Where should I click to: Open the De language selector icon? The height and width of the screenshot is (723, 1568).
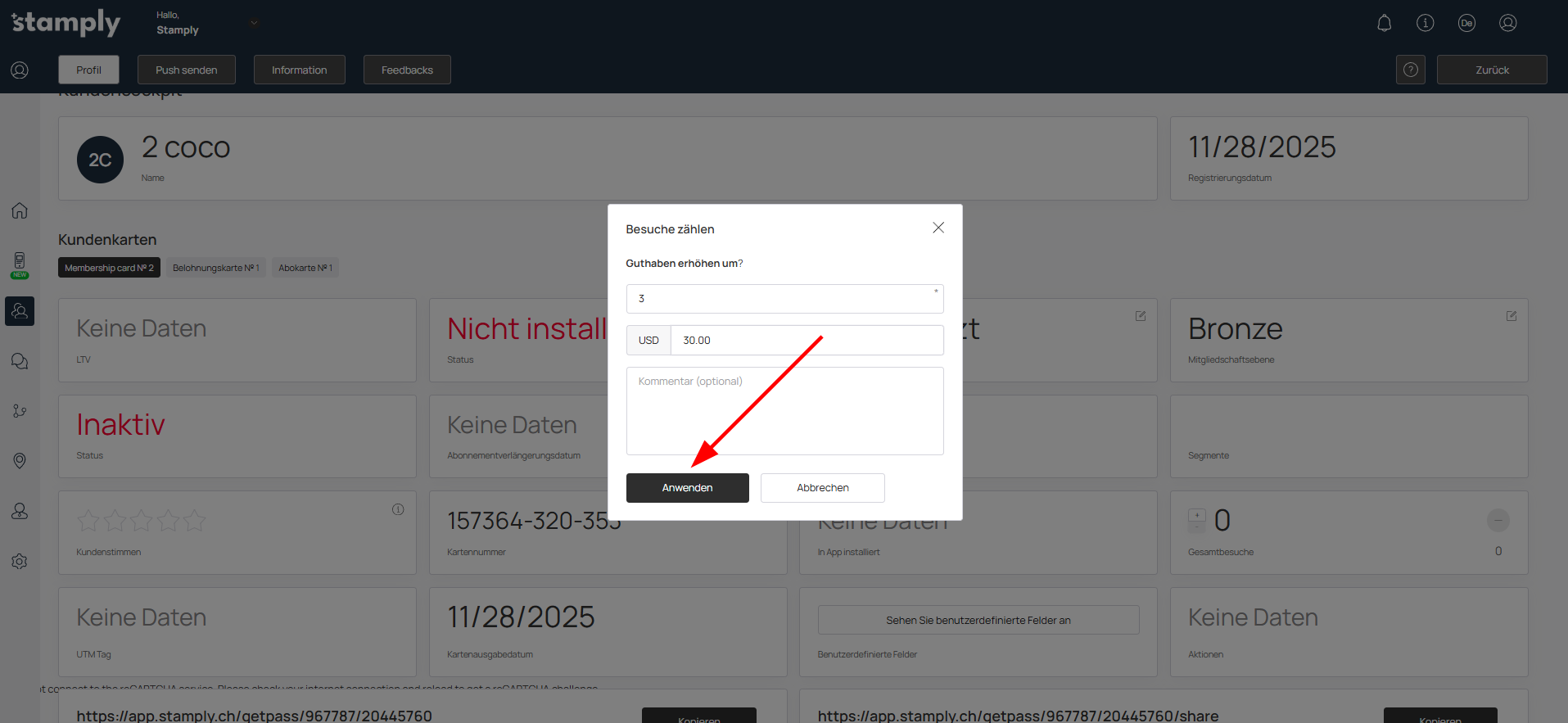pyautogui.click(x=1466, y=23)
